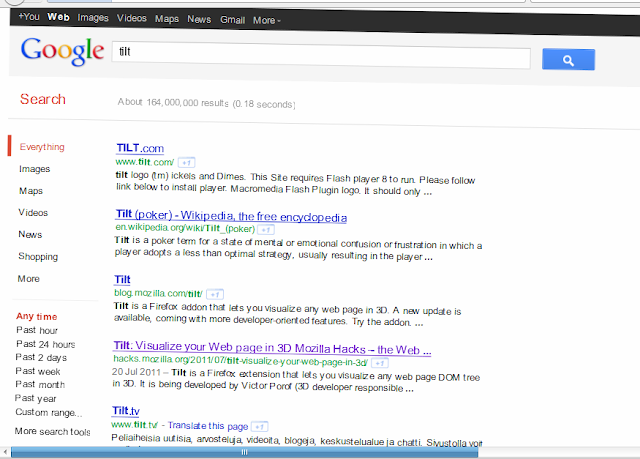This screenshot has width=640, height=459.
Task: Click the blog.mozilla.com/tilt/ URL text
Action: pyautogui.click(x=158, y=293)
